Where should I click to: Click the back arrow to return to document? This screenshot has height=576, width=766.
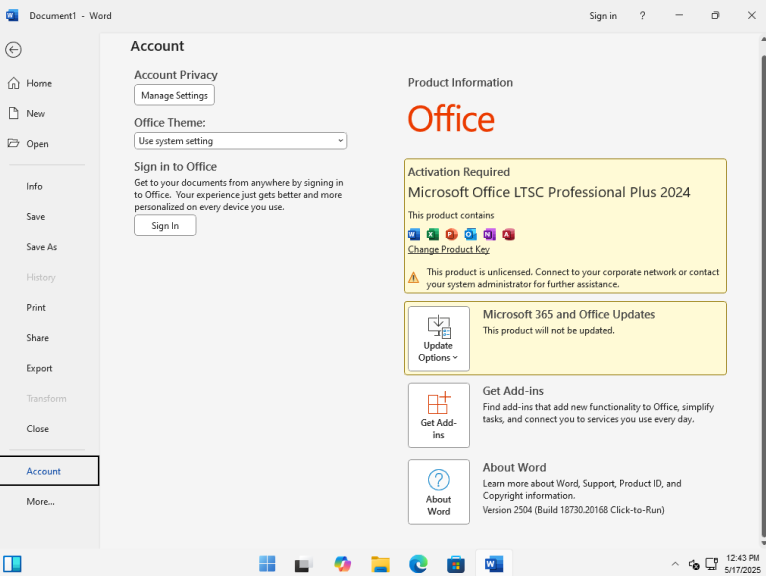(x=13, y=49)
